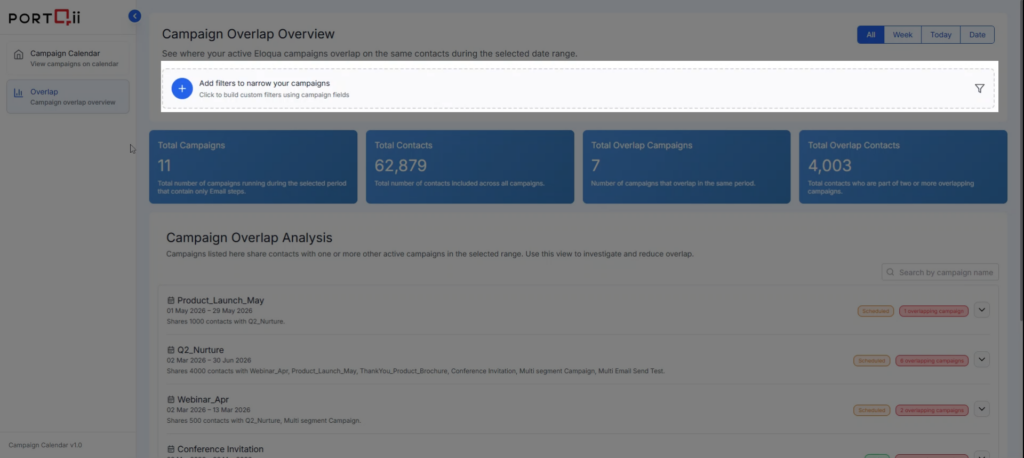Click calendar icon beside Product_Launch_May
The image size is (1024, 458).
(171, 301)
